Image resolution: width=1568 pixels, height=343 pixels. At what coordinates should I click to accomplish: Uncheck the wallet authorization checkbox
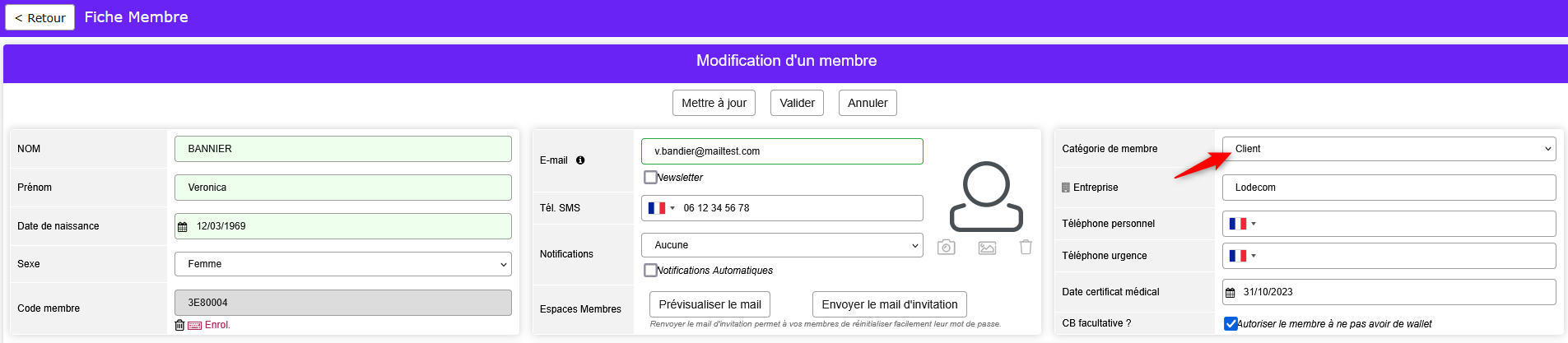1231,323
